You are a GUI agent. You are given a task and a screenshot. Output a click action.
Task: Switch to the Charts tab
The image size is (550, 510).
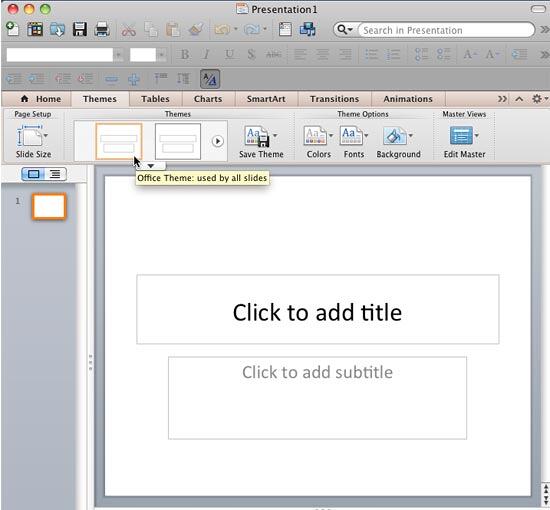click(208, 99)
